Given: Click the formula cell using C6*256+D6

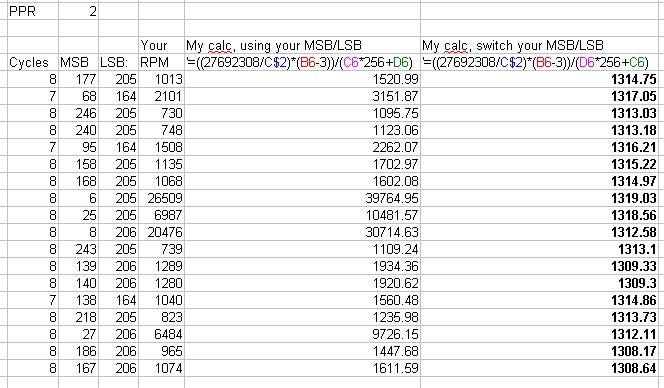Looking at the screenshot, I should coord(302,62).
